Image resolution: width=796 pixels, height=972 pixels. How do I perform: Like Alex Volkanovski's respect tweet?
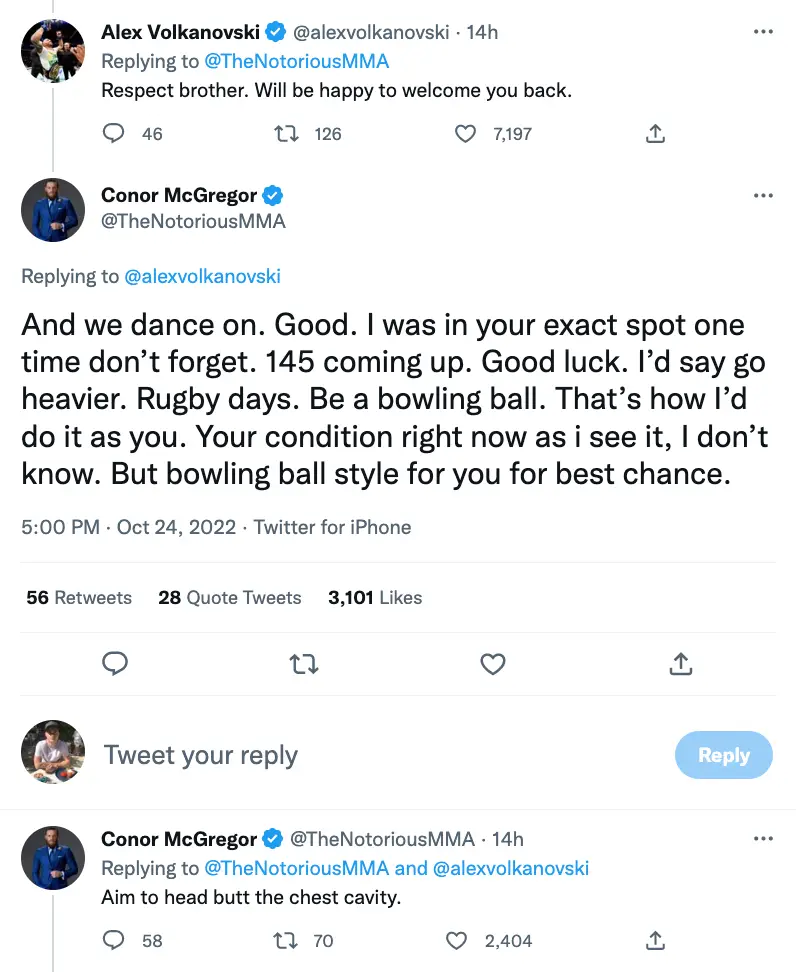[x=466, y=133]
